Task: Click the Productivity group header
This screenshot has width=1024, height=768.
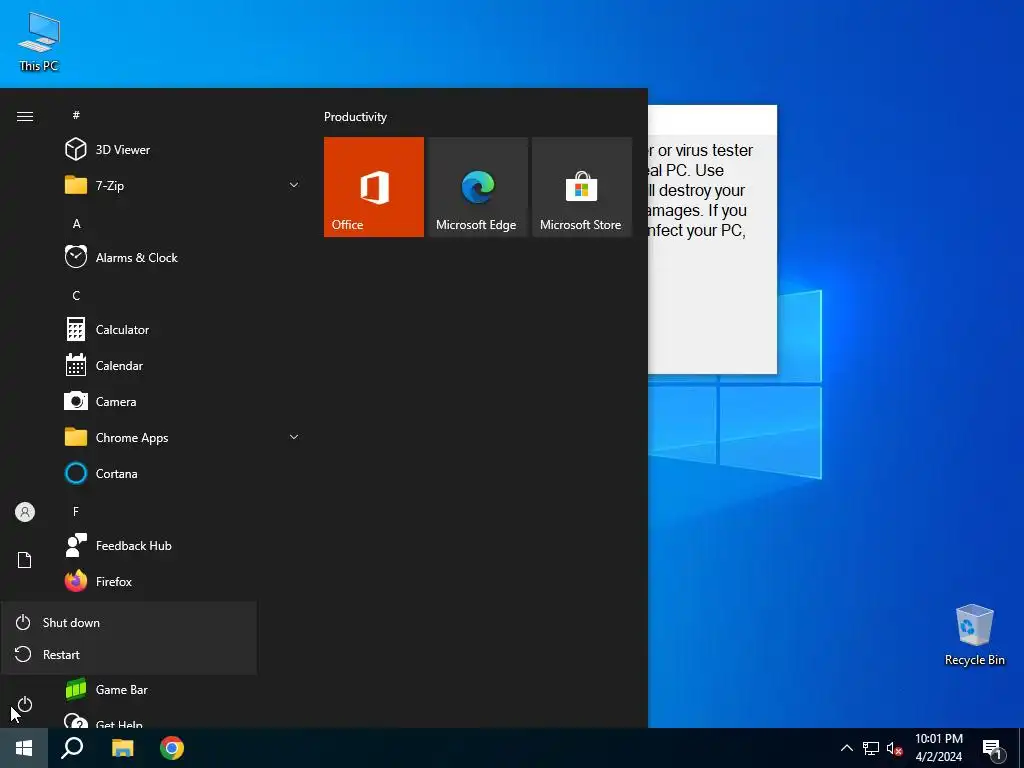Action: (355, 117)
